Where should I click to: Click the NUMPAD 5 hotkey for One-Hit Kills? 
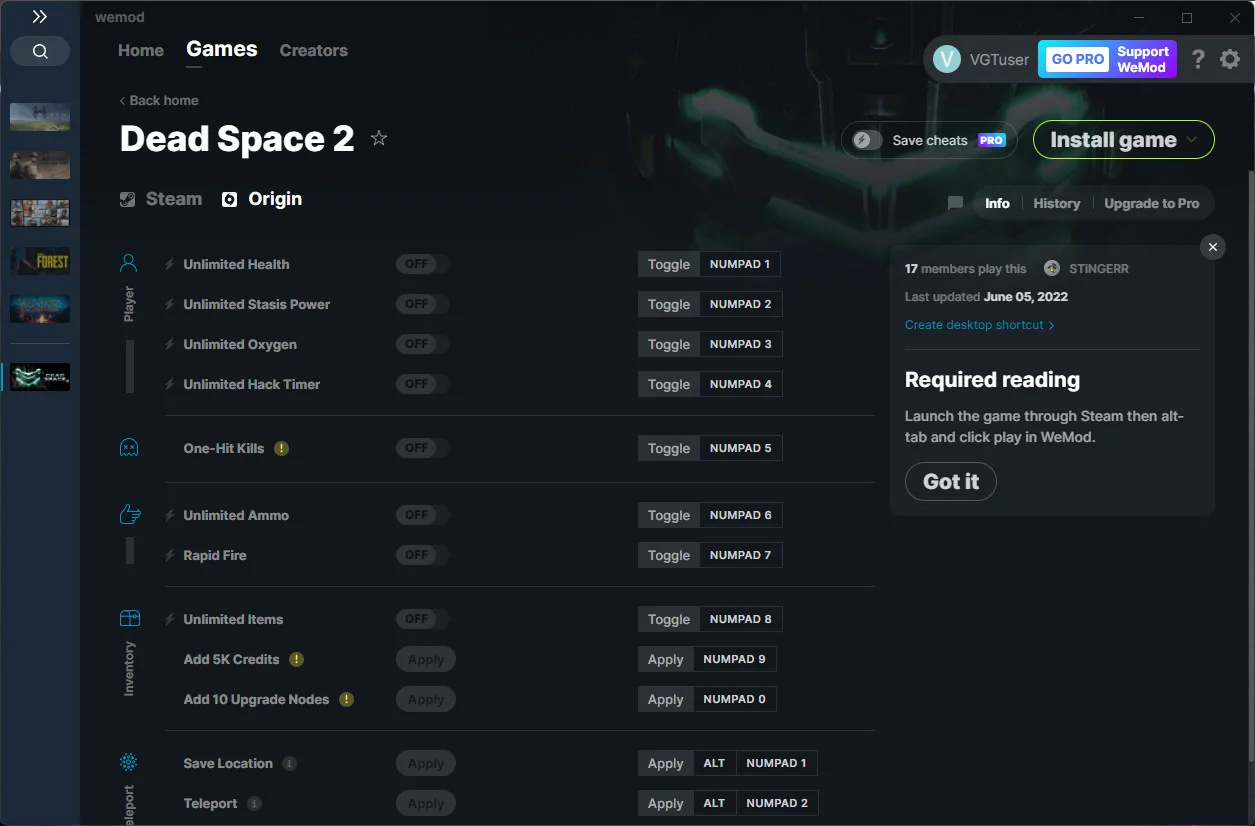pos(741,448)
